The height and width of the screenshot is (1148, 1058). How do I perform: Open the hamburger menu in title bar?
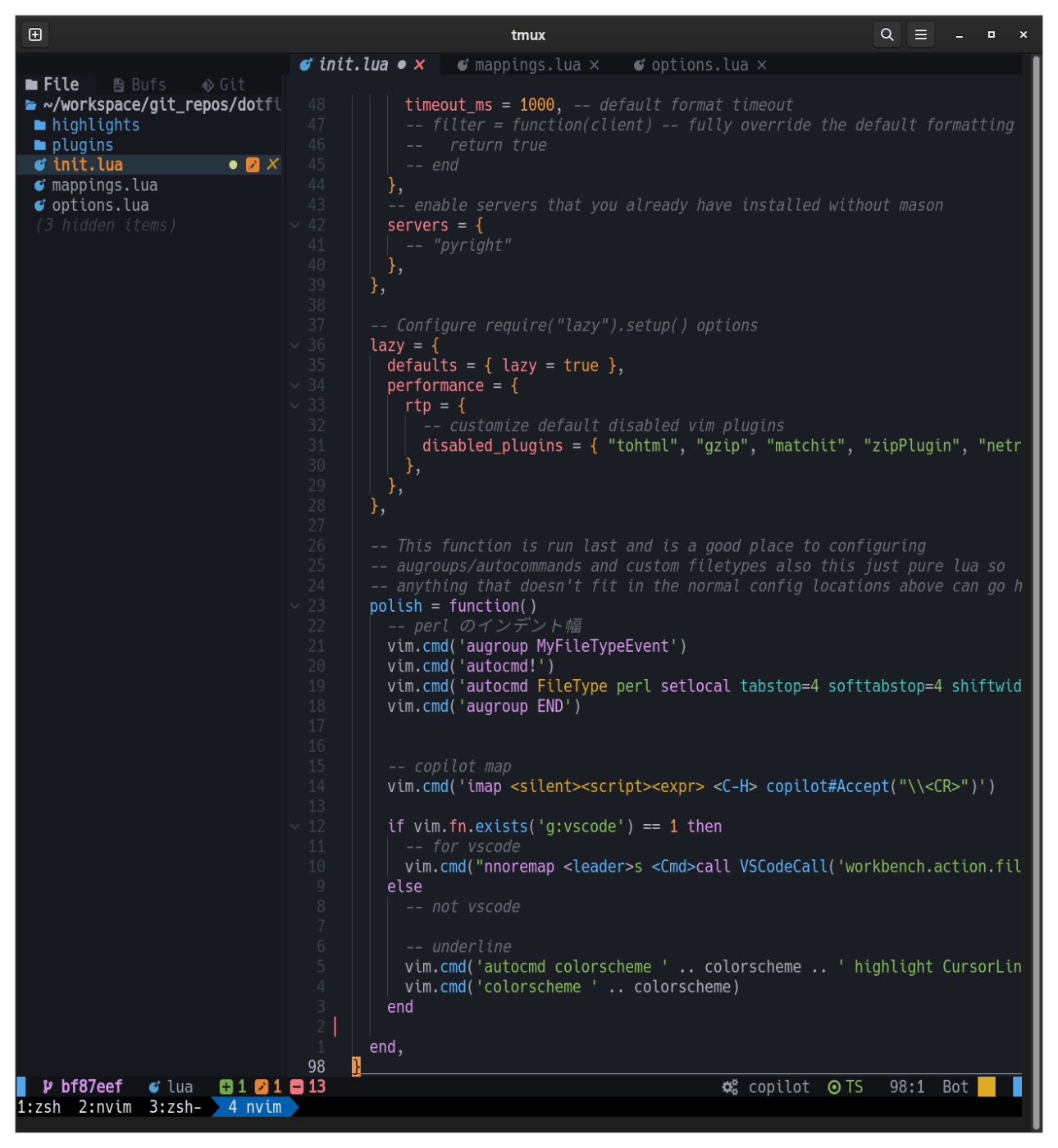point(921,34)
